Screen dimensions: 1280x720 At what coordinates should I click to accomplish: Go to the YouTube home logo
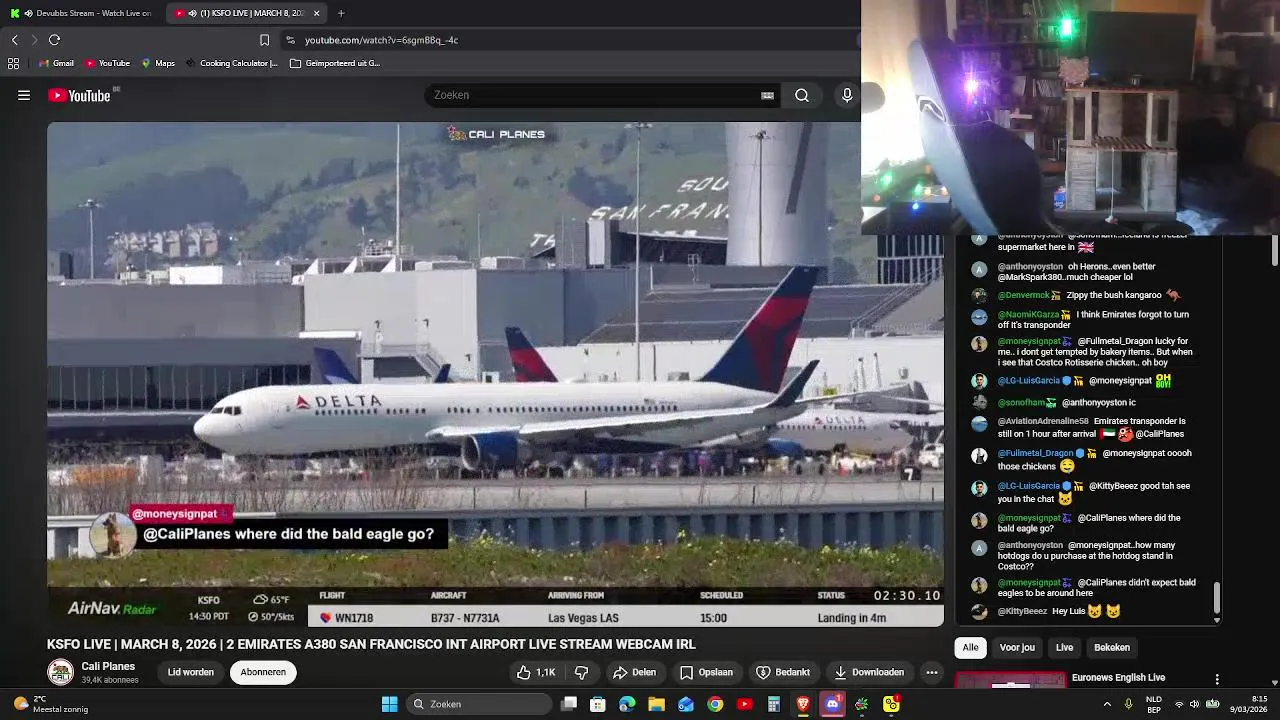pyautogui.click(x=79, y=95)
